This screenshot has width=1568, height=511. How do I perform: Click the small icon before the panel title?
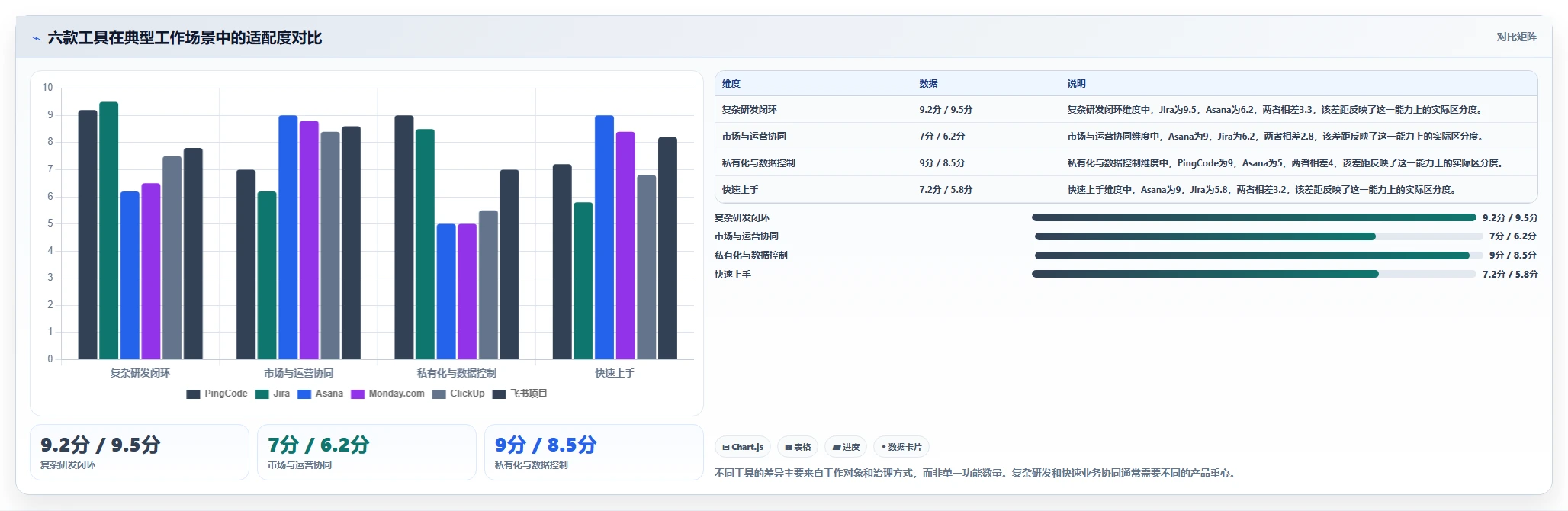point(36,38)
